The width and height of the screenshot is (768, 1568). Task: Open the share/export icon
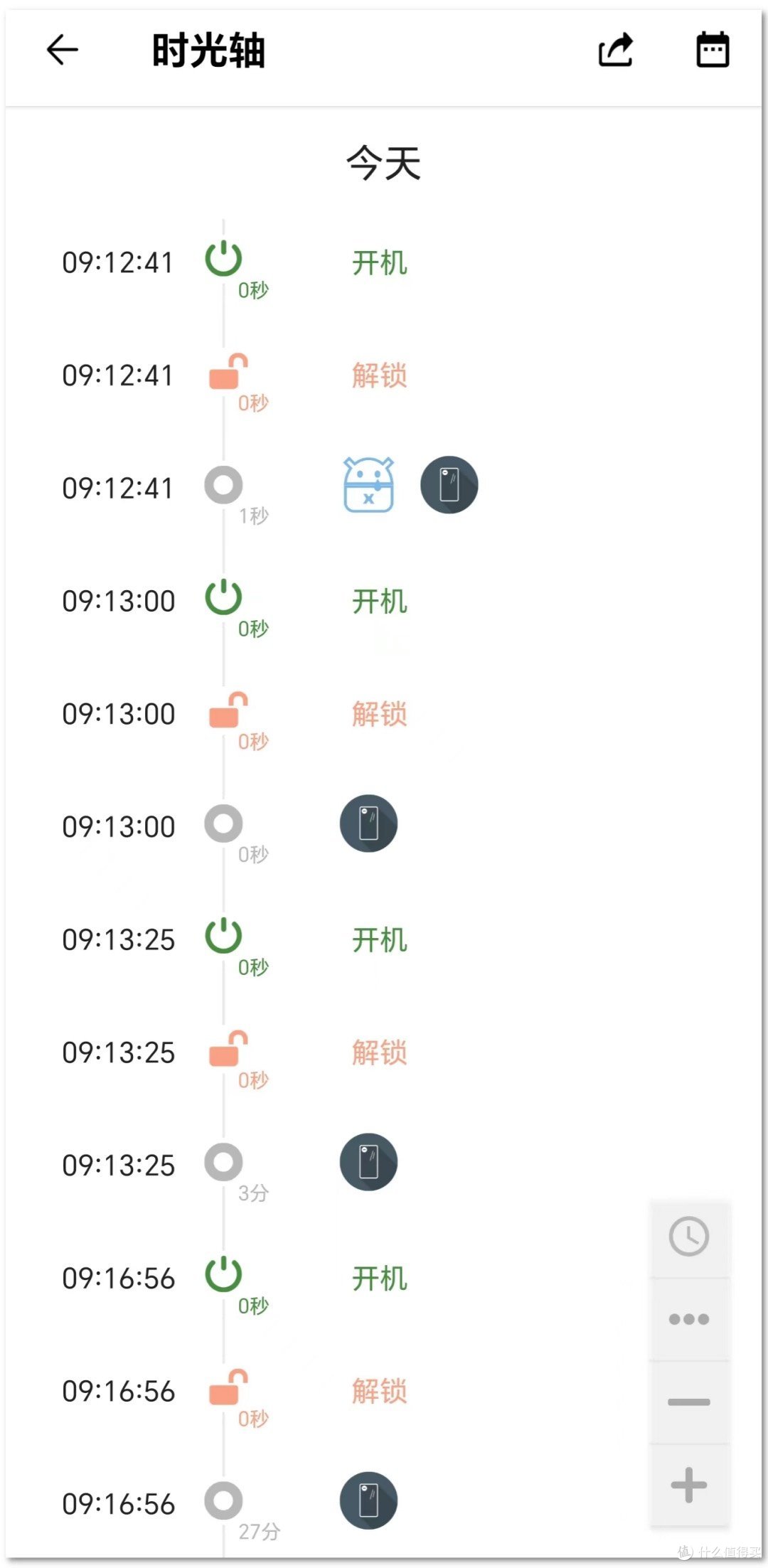615,50
